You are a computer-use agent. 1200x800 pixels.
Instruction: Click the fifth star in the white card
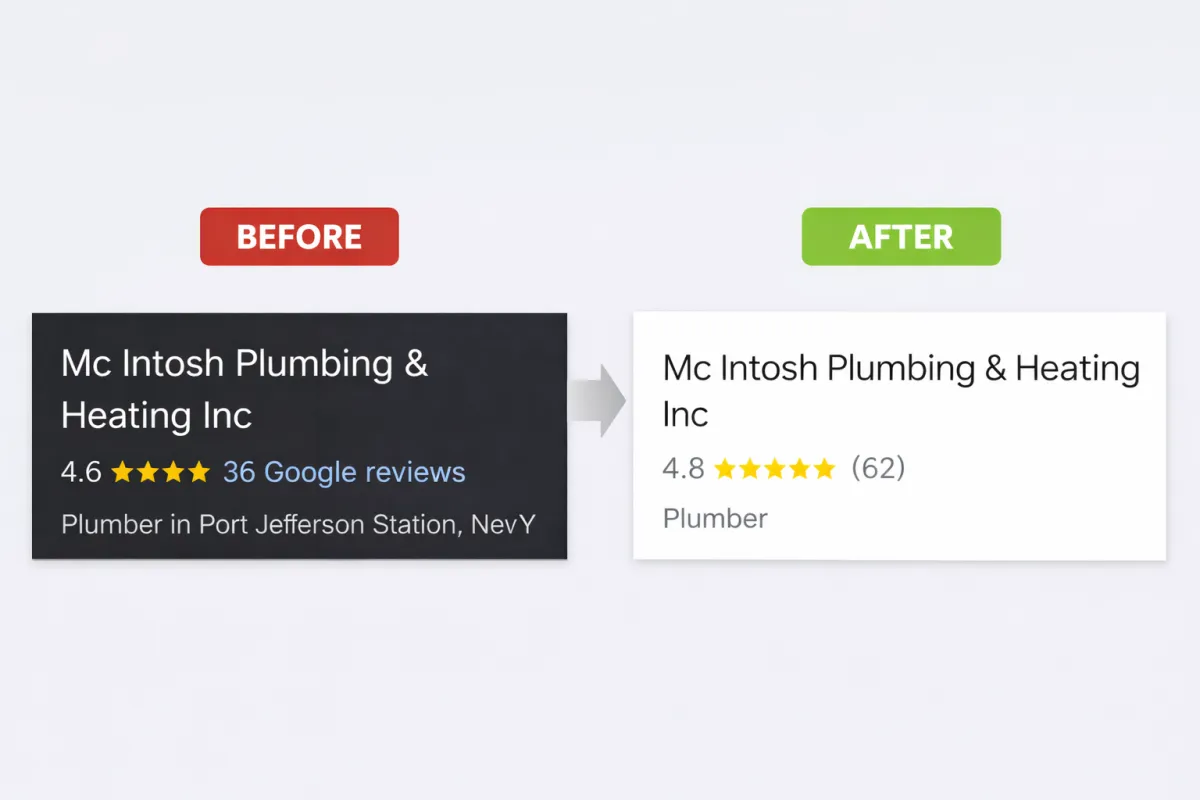[824, 468]
